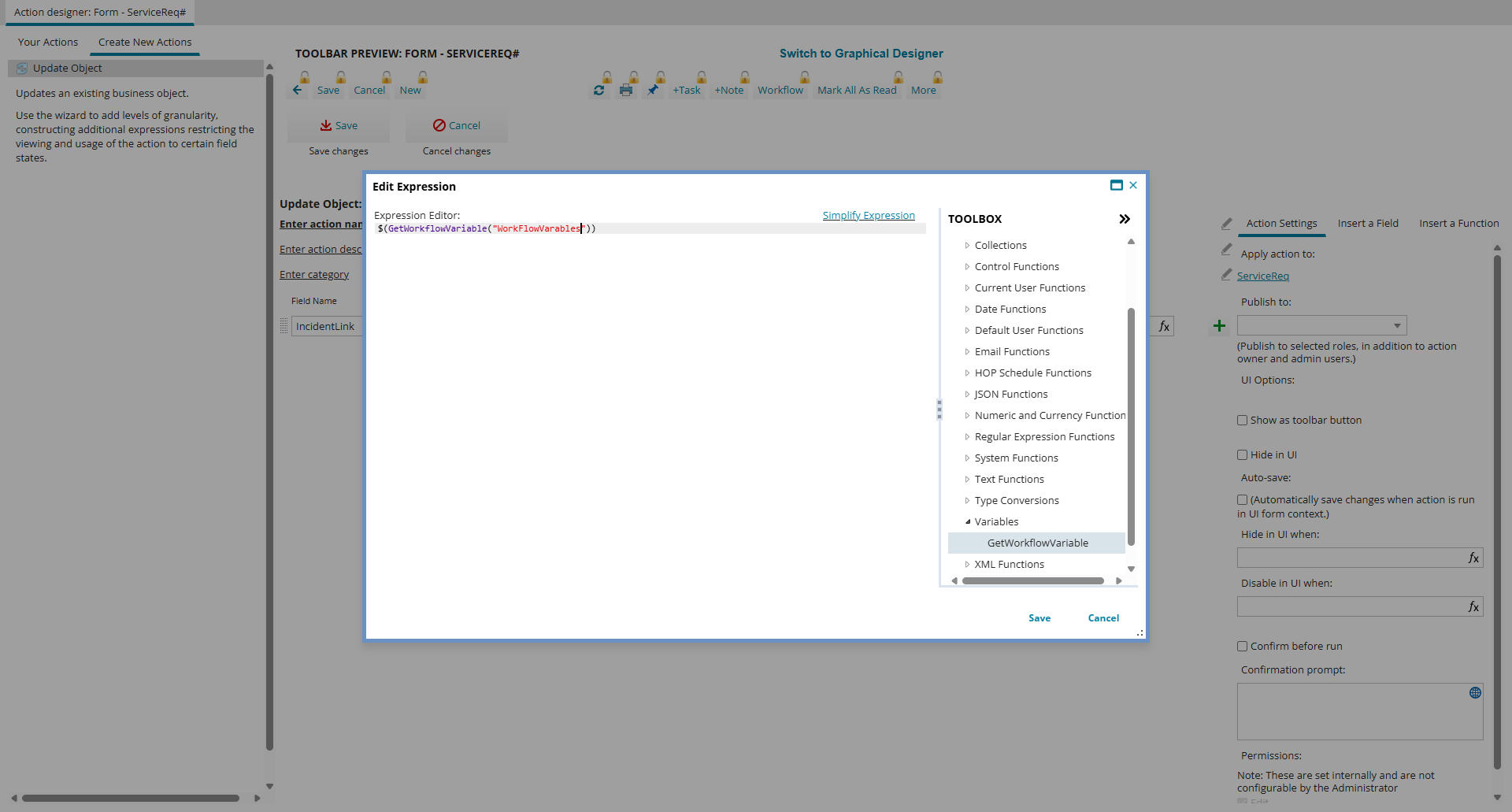This screenshot has width=1512, height=812.
Task: Open expression editor for Hide in UI when
Action: coord(1473,558)
